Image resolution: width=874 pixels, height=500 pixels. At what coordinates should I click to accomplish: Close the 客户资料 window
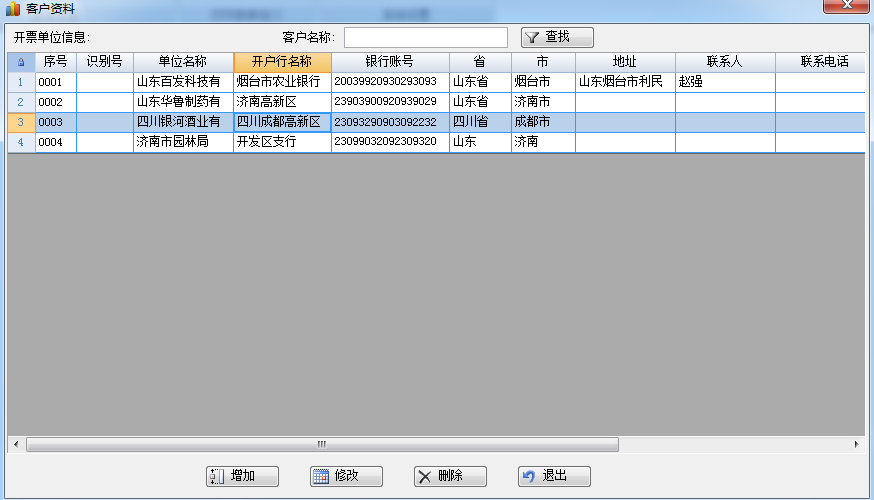tap(846, 6)
